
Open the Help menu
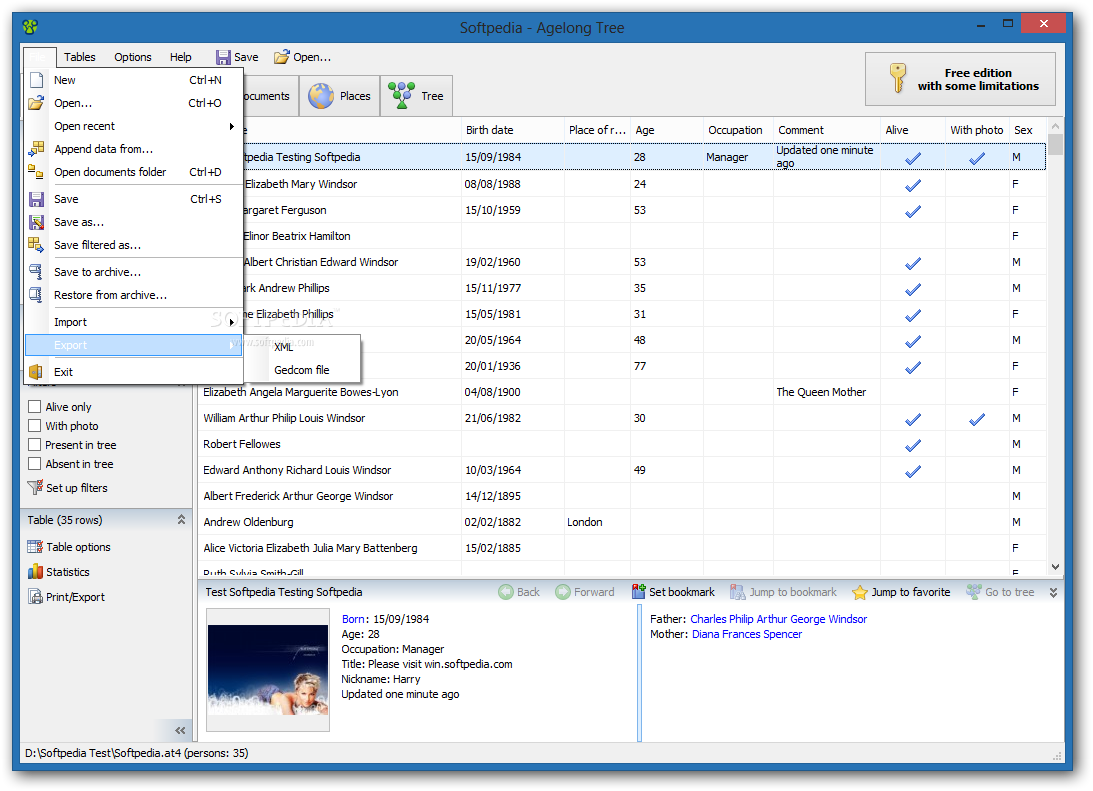point(181,57)
